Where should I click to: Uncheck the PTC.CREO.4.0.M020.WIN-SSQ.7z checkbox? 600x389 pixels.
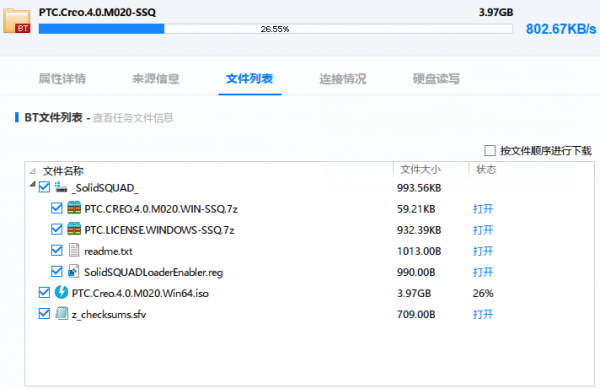[57, 208]
